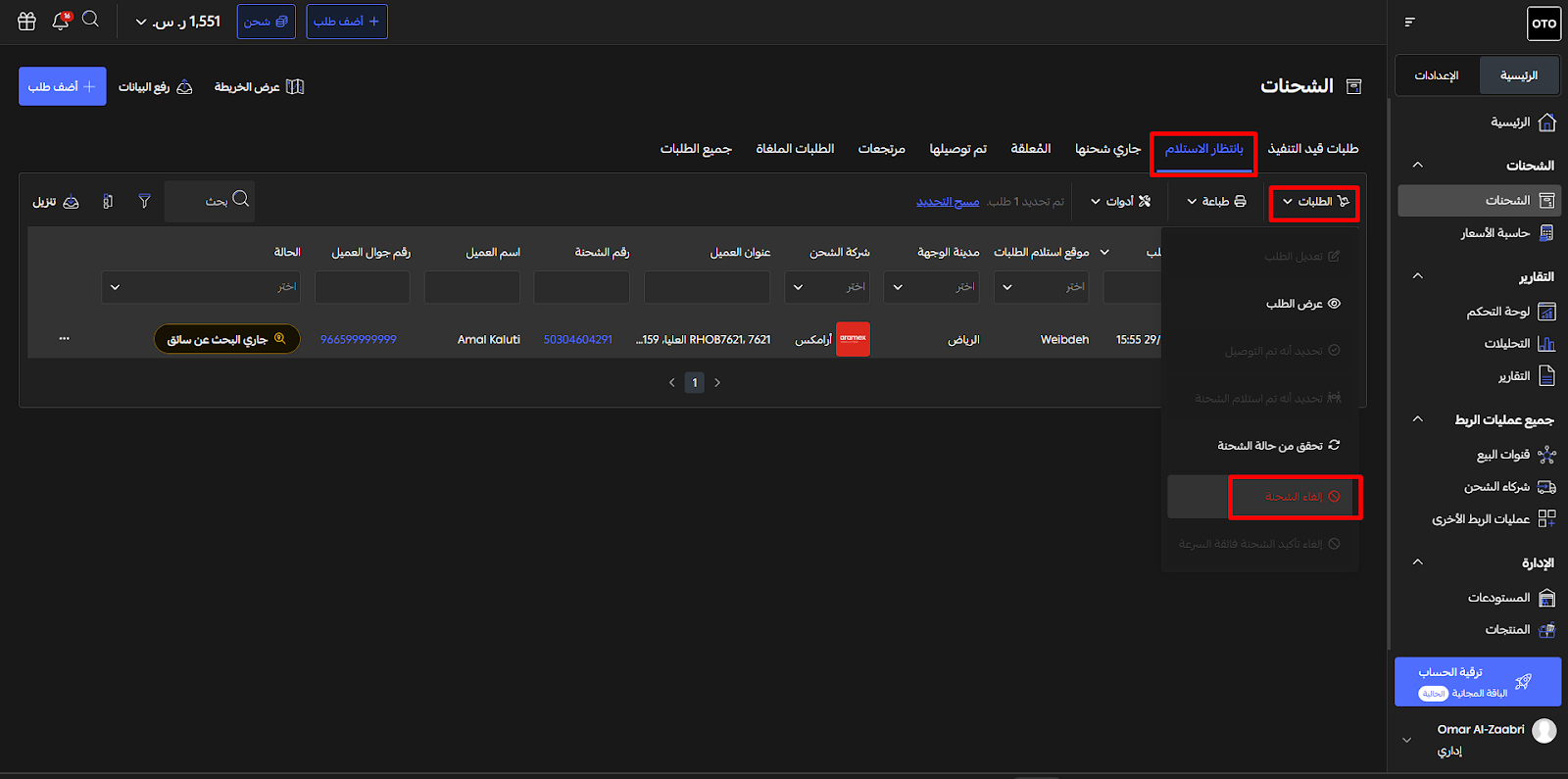Select مرتجعات tab

[881, 149]
